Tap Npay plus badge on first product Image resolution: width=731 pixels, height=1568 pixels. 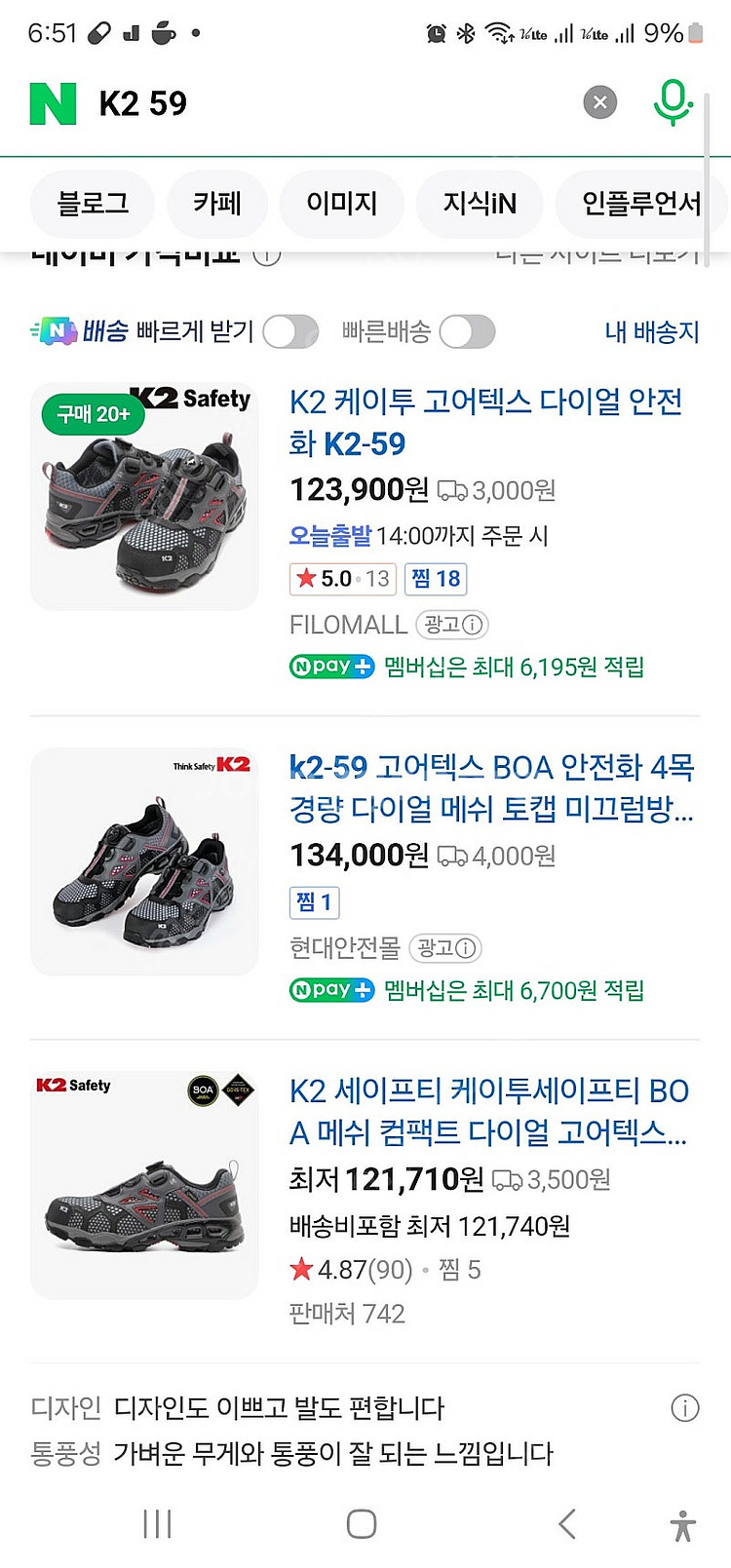(x=332, y=667)
